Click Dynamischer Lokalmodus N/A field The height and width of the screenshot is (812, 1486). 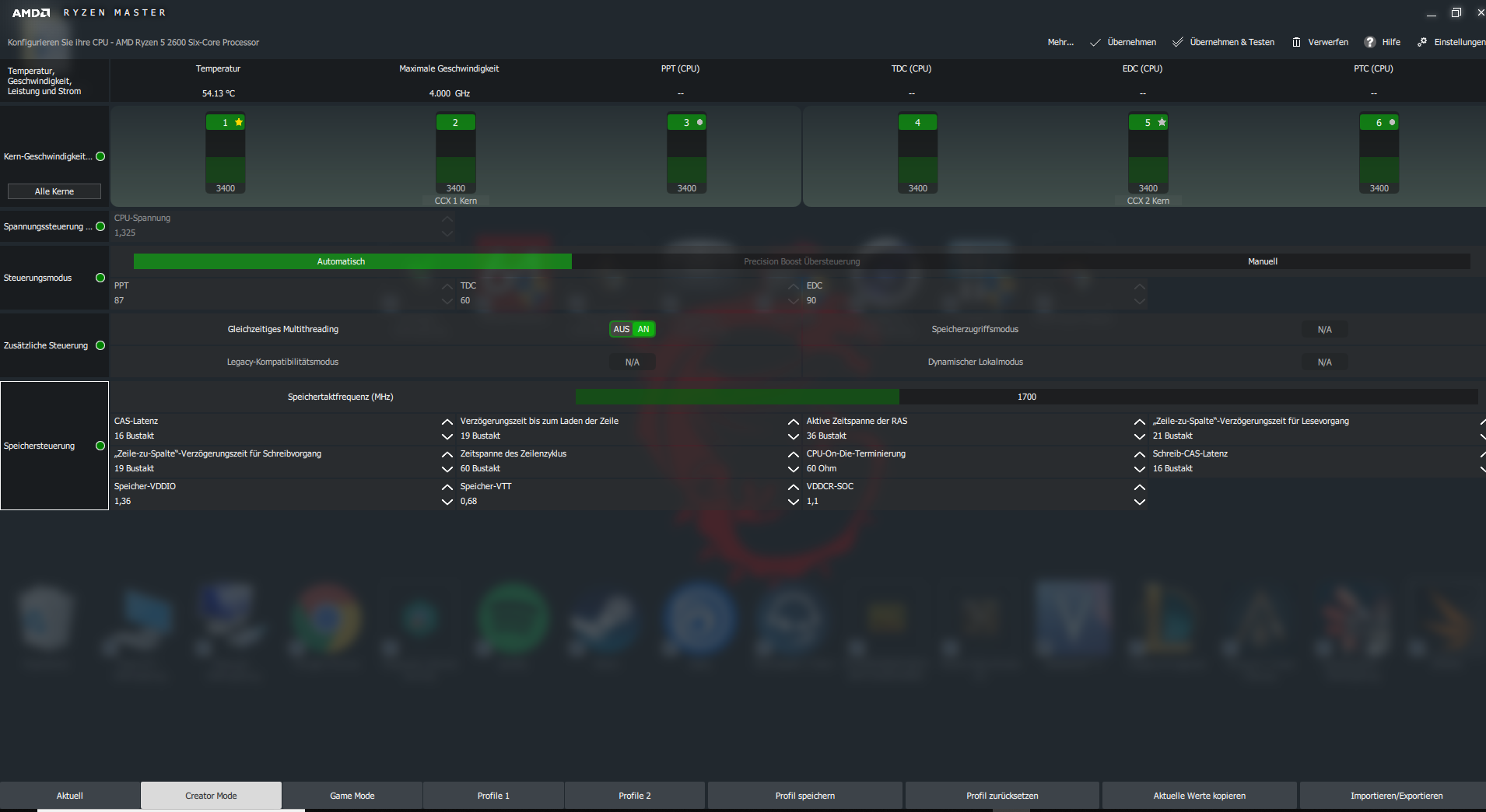pos(1325,362)
